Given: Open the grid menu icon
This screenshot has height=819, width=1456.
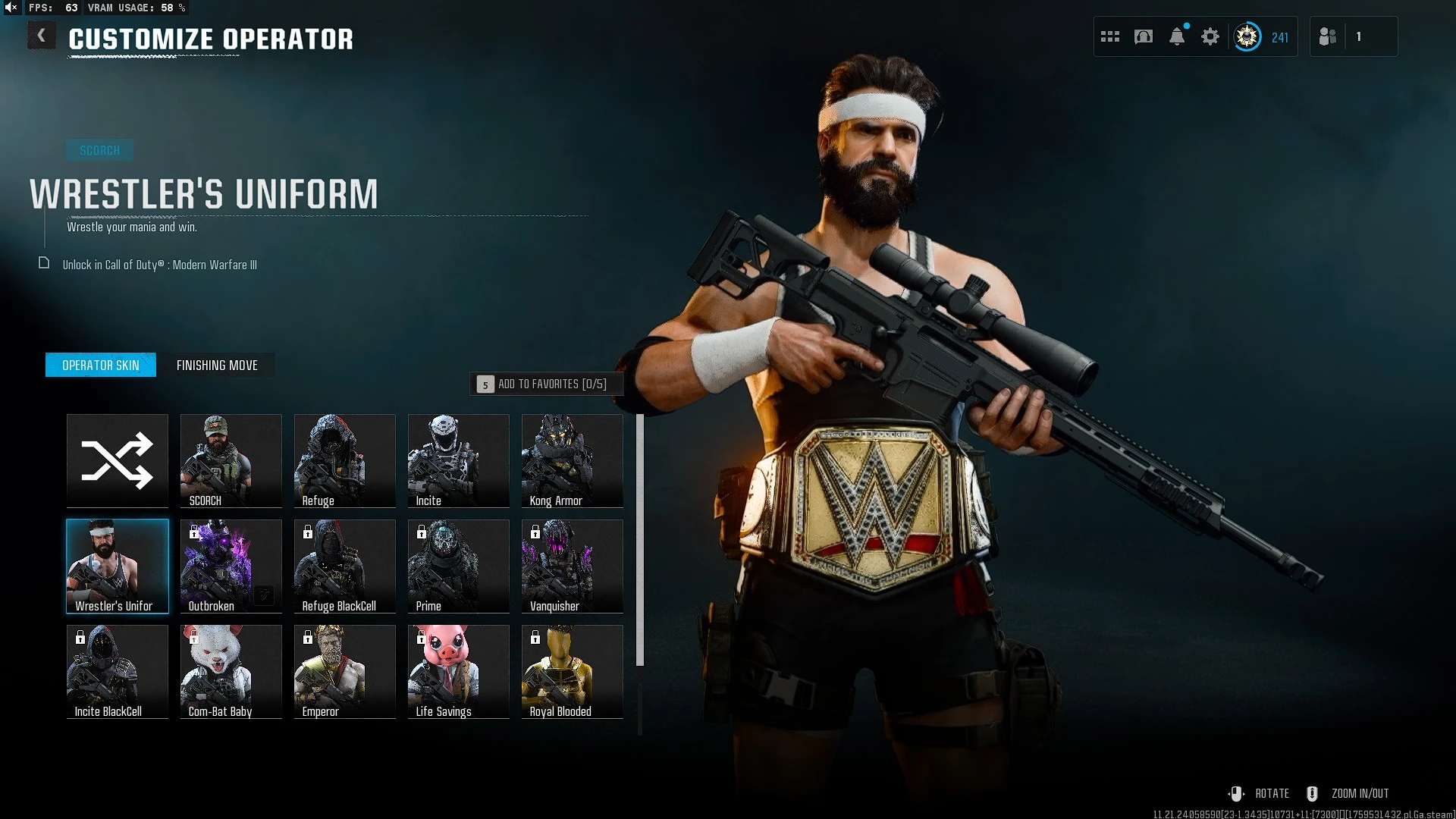Looking at the screenshot, I should point(1110,36).
